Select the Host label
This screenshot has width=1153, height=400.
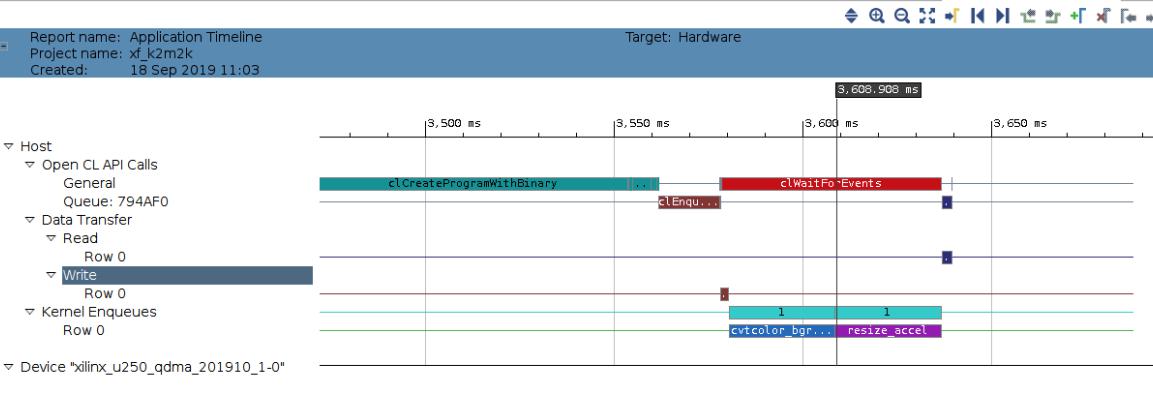pos(36,146)
